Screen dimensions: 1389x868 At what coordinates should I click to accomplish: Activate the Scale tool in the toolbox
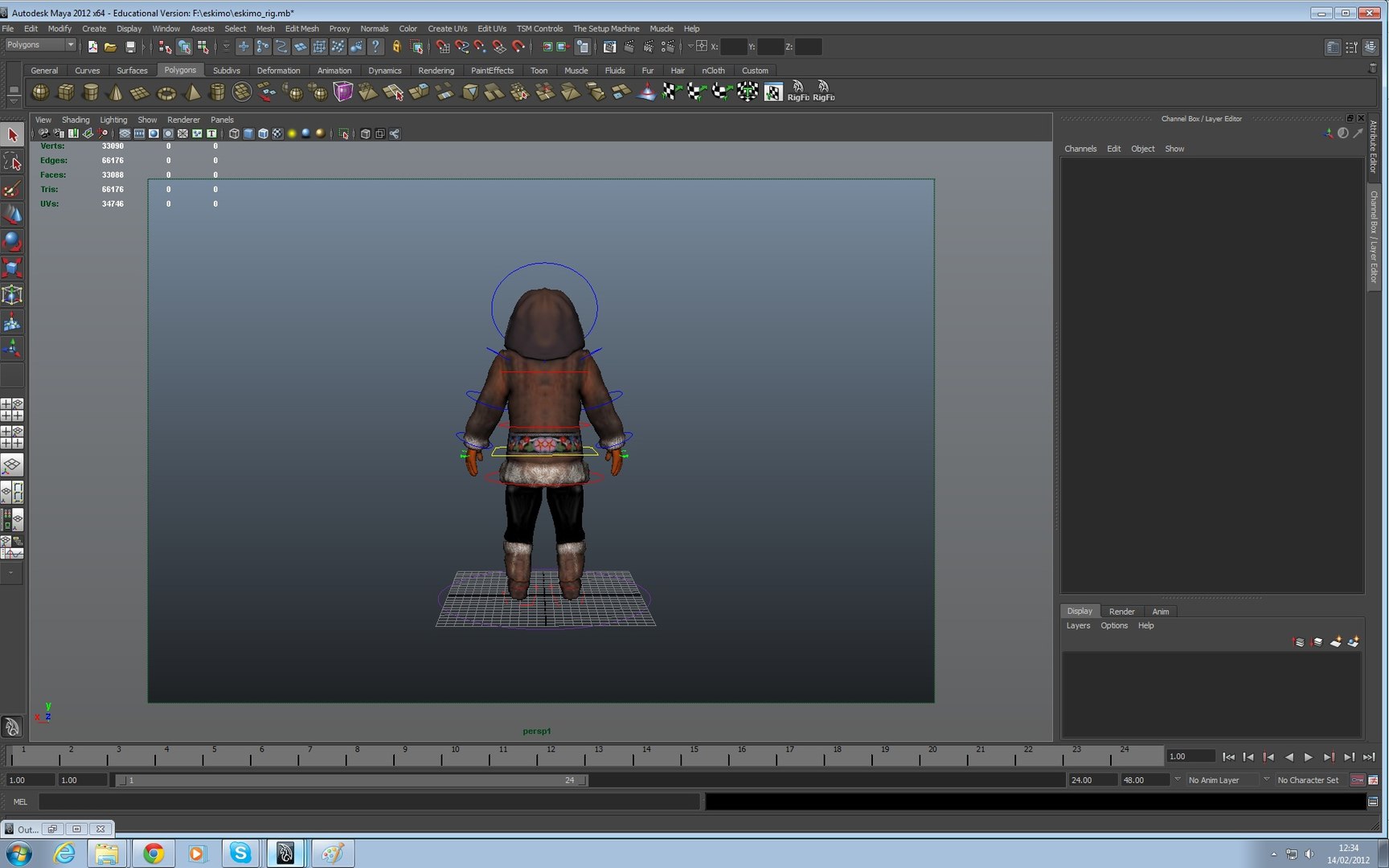tap(12, 268)
